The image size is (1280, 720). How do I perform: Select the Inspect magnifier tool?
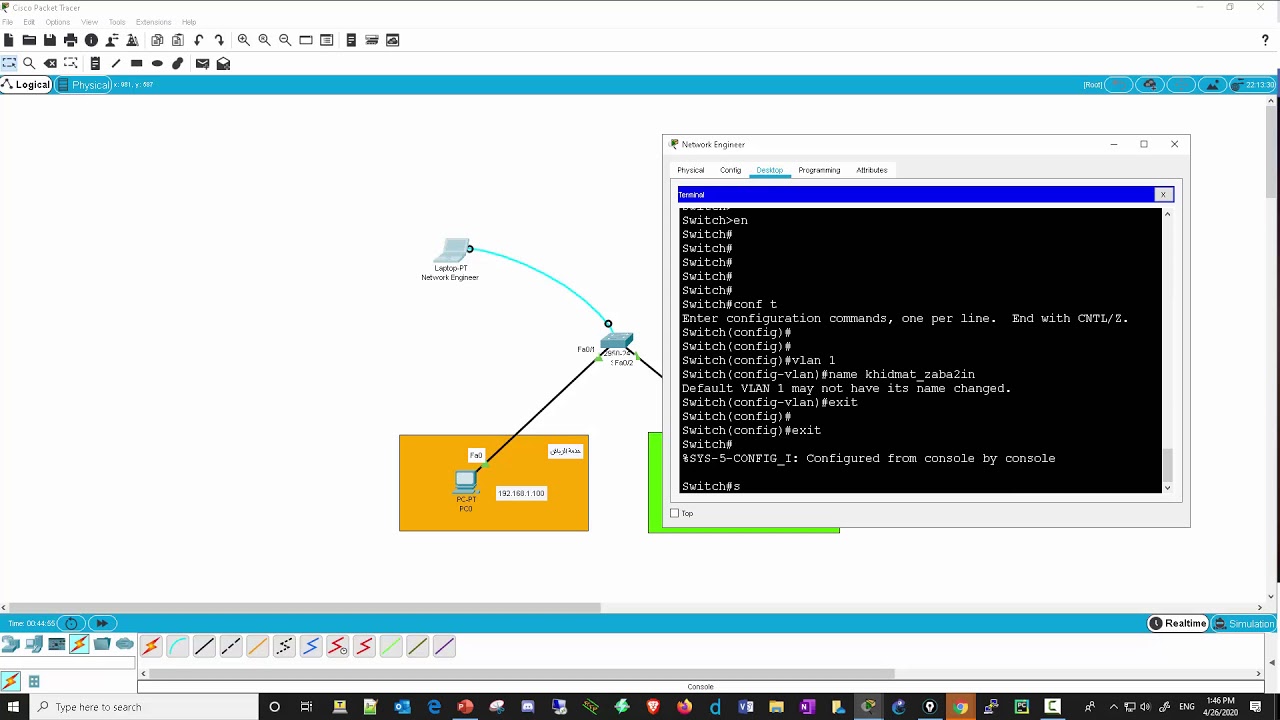(29, 63)
